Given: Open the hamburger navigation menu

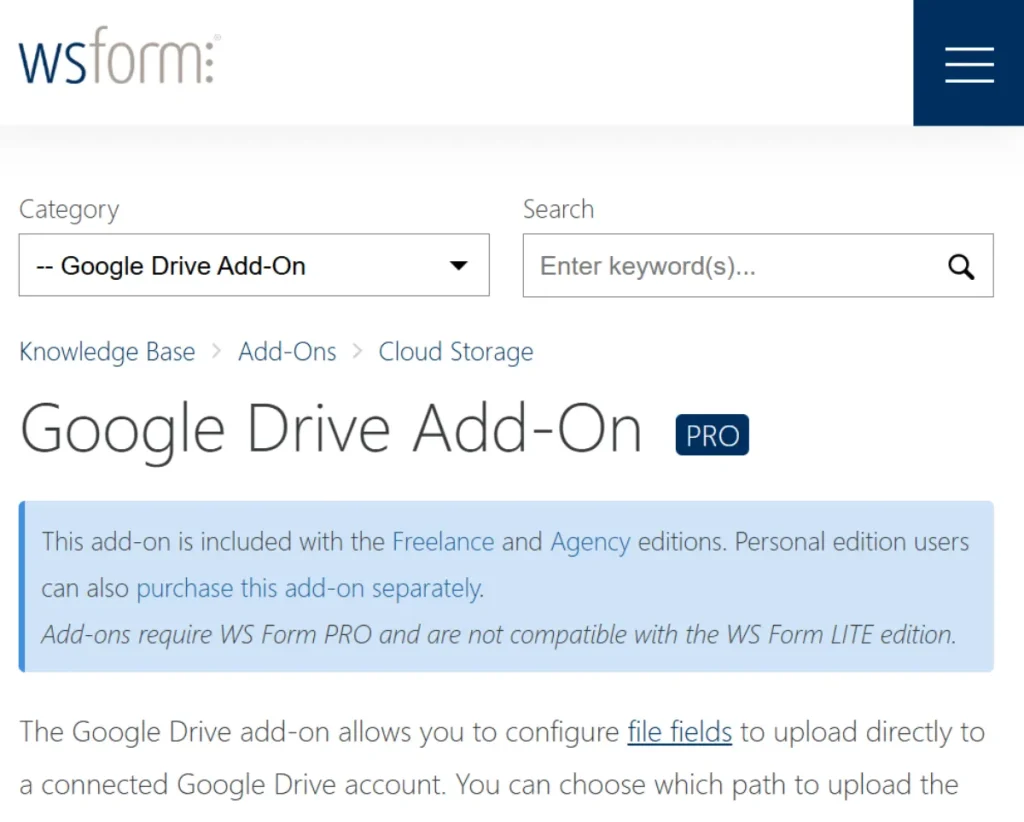Looking at the screenshot, I should click(x=968, y=63).
